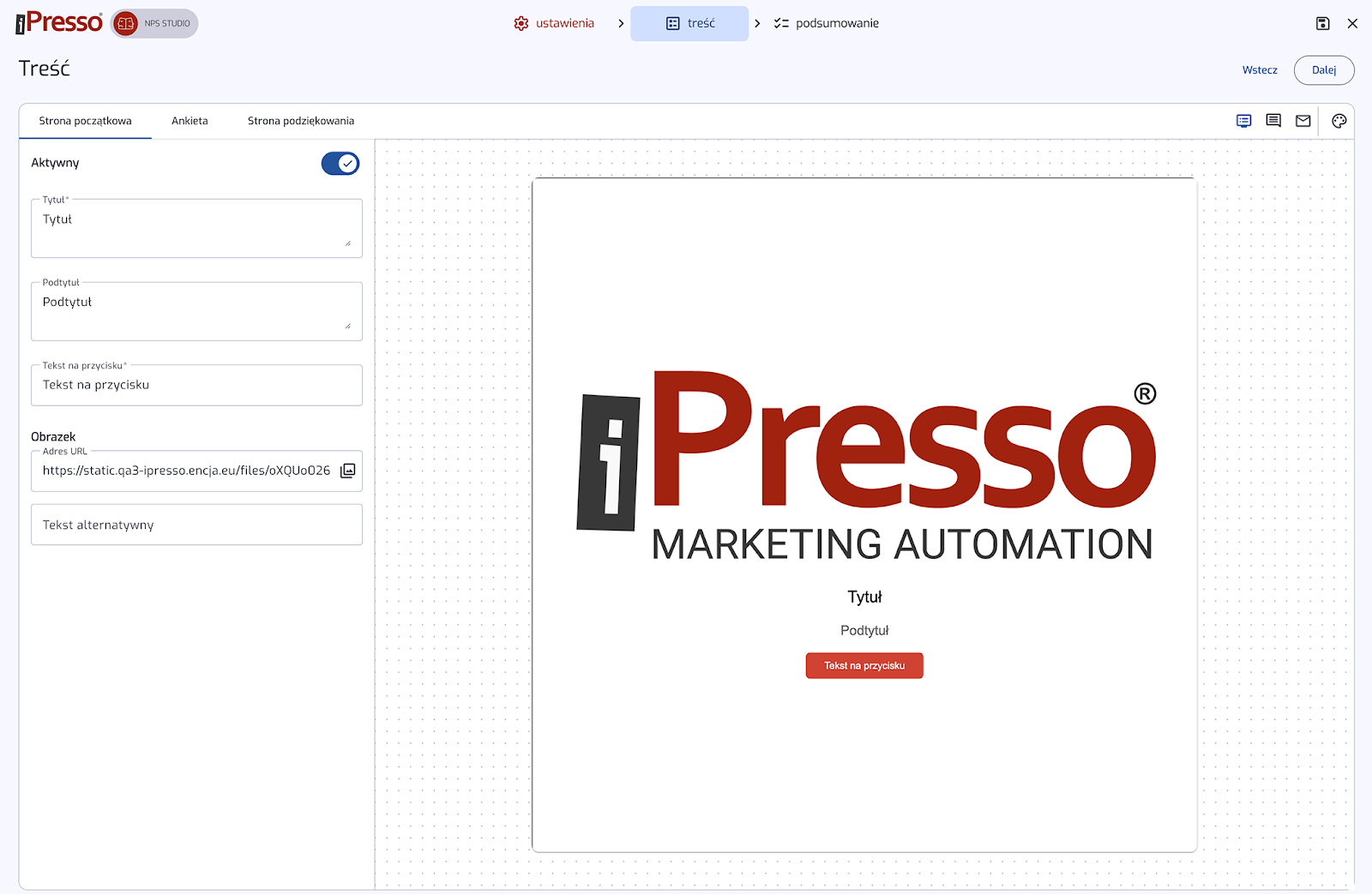Image resolution: width=1372 pixels, height=894 pixels.
Task: Click the gear icon beside ustawienia
Action: pyautogui.click(x=521, y=23)
